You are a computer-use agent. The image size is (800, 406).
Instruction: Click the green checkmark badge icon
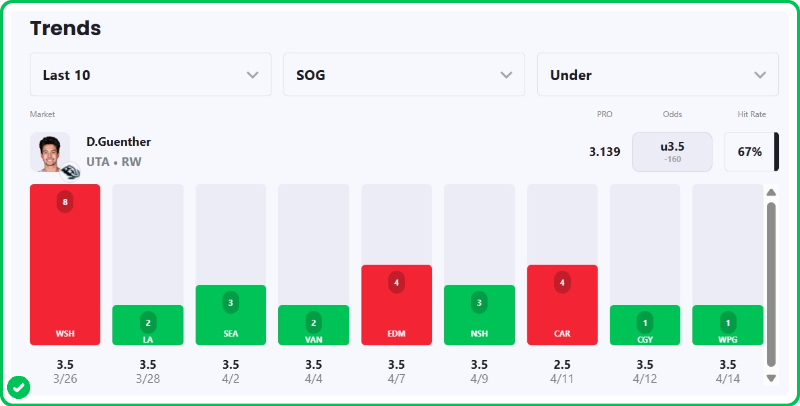(18, 386)
